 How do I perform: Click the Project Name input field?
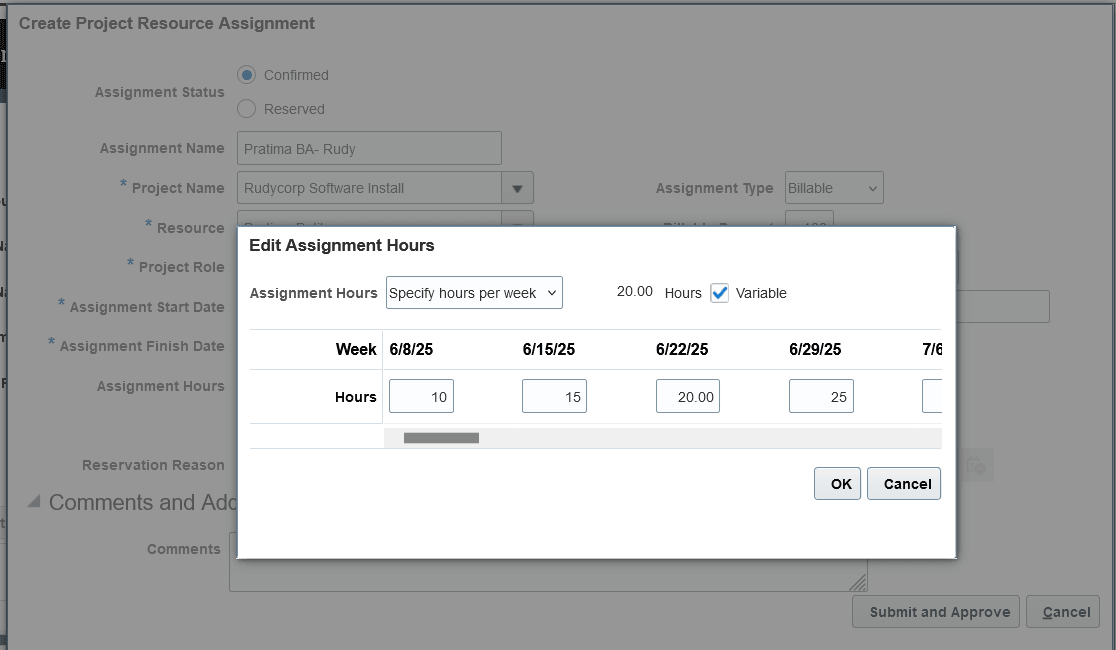369,188
